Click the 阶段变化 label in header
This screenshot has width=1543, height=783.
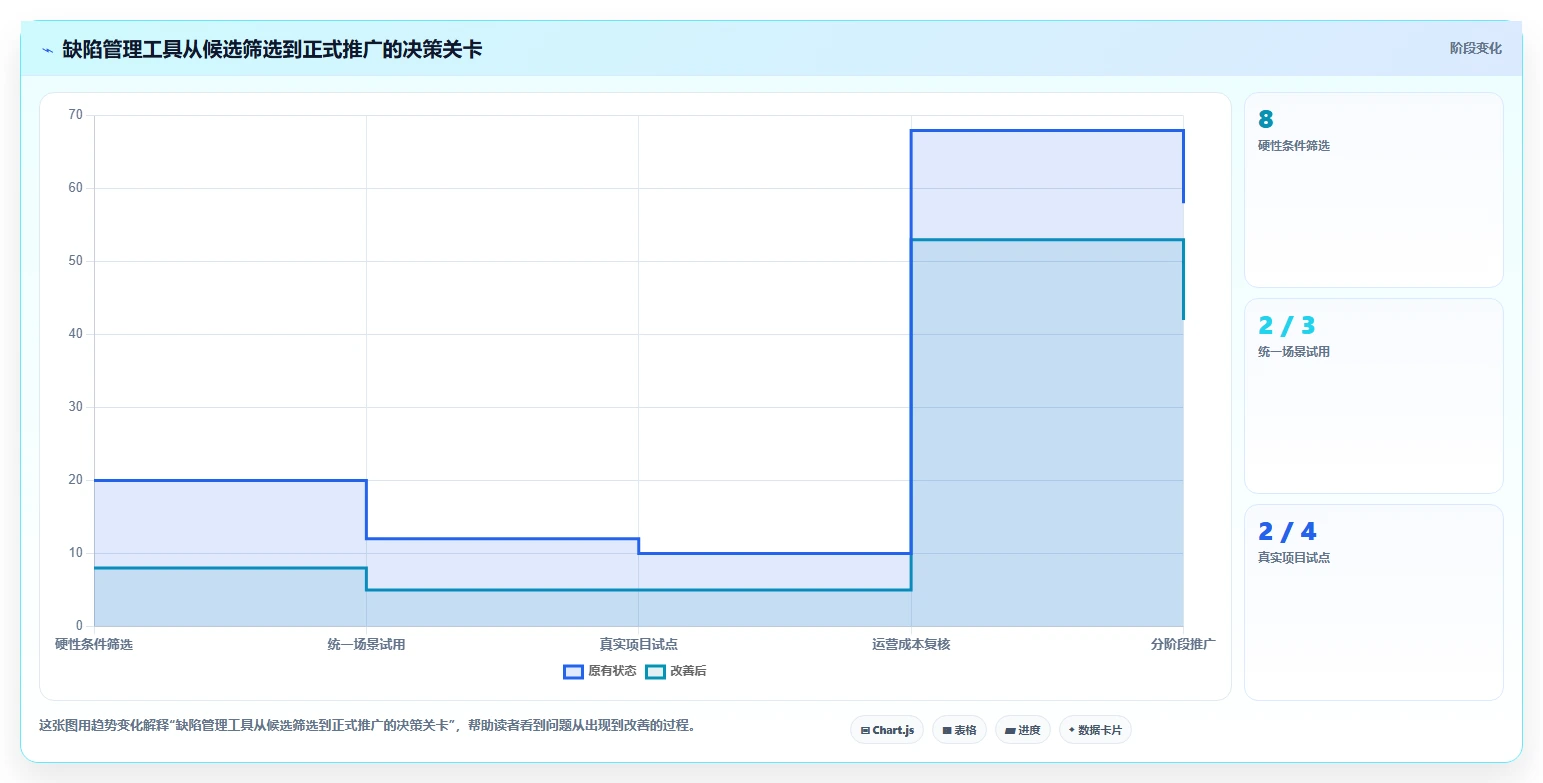coord(1475,48)
